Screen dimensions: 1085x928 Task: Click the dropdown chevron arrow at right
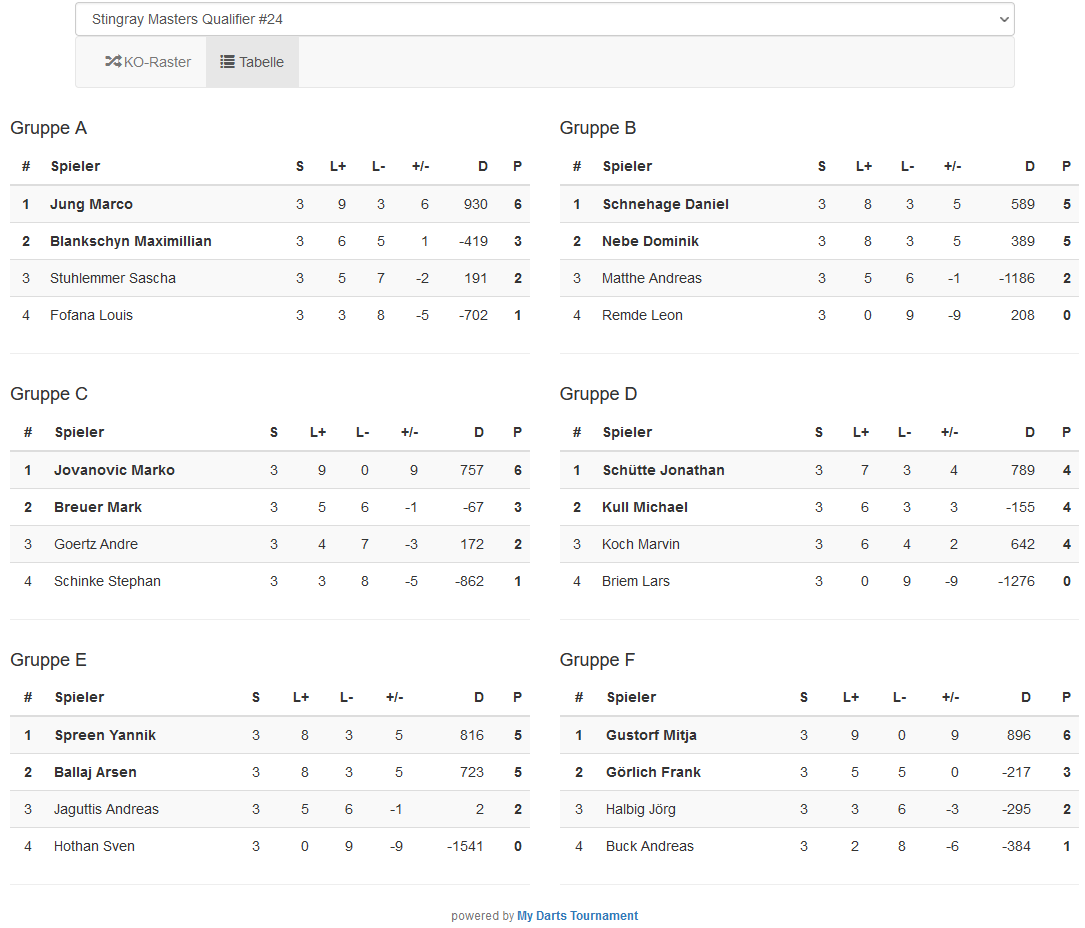[x=1003, y=19]
